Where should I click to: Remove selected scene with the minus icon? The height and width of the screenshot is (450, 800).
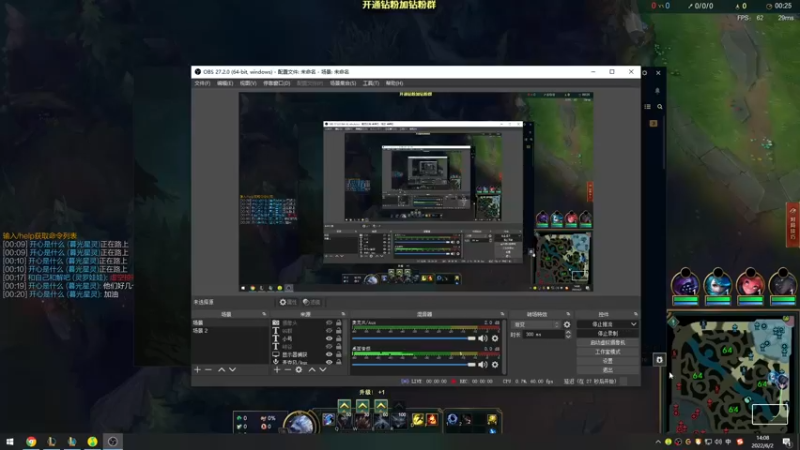coord(208,369)
